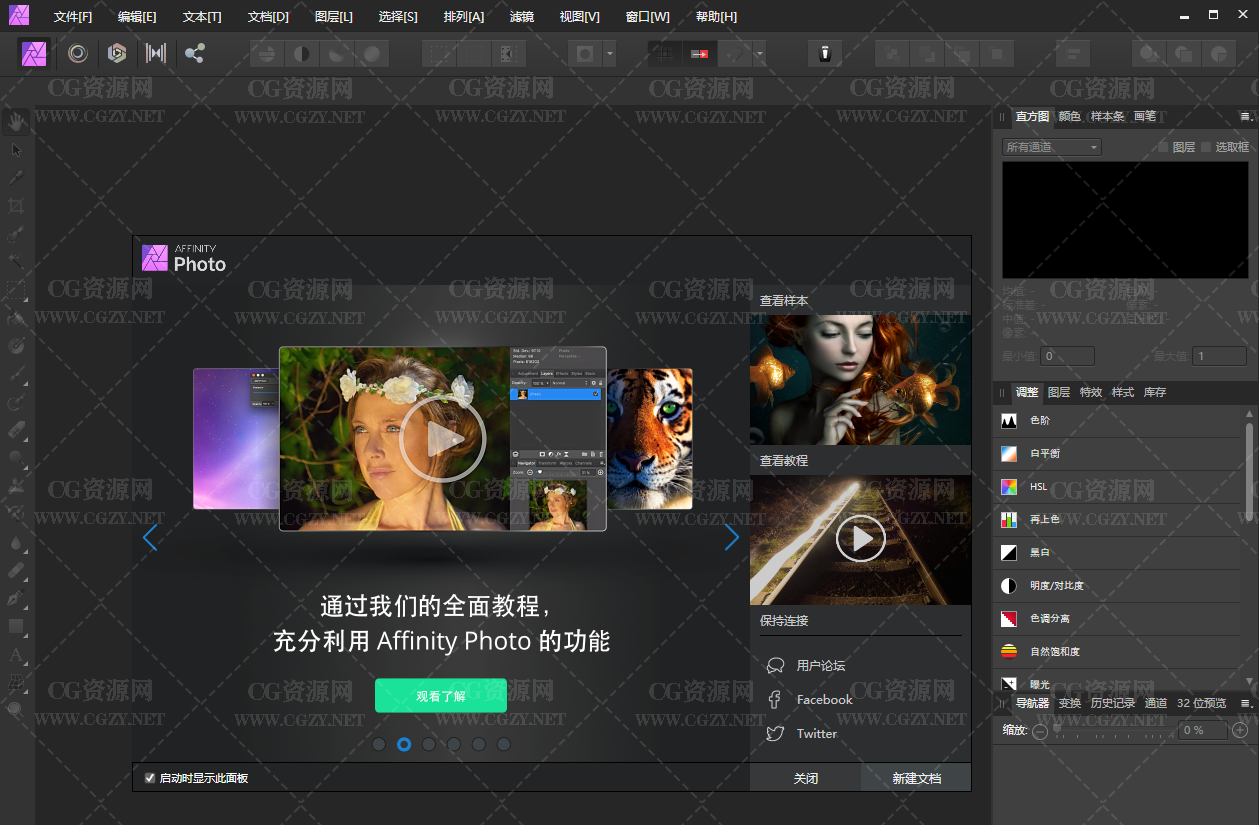Click the right arrow to next slide
This screenshot has height=825, width=1259.
pos(731,538)
